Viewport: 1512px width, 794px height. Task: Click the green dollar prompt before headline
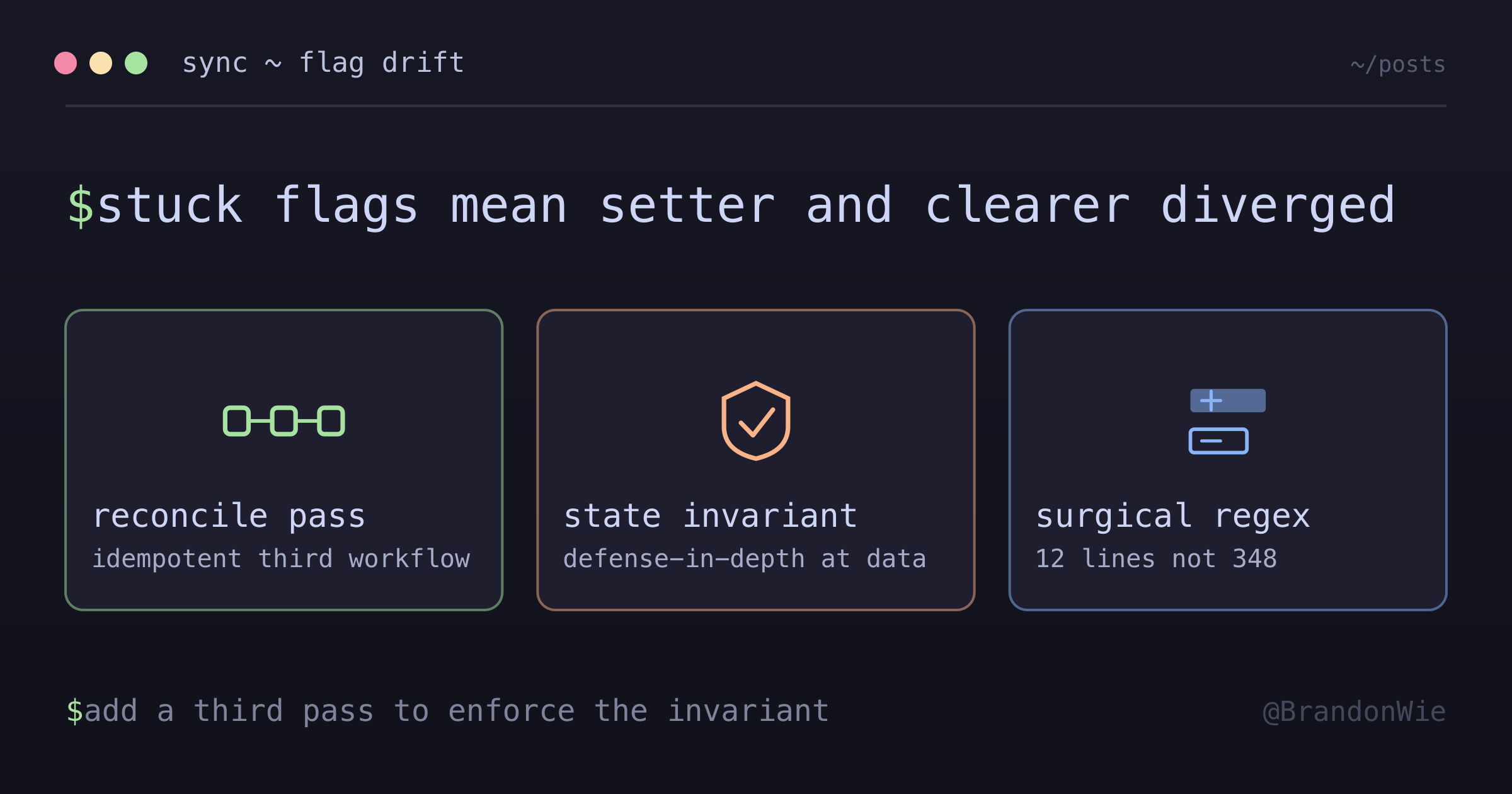81,206
